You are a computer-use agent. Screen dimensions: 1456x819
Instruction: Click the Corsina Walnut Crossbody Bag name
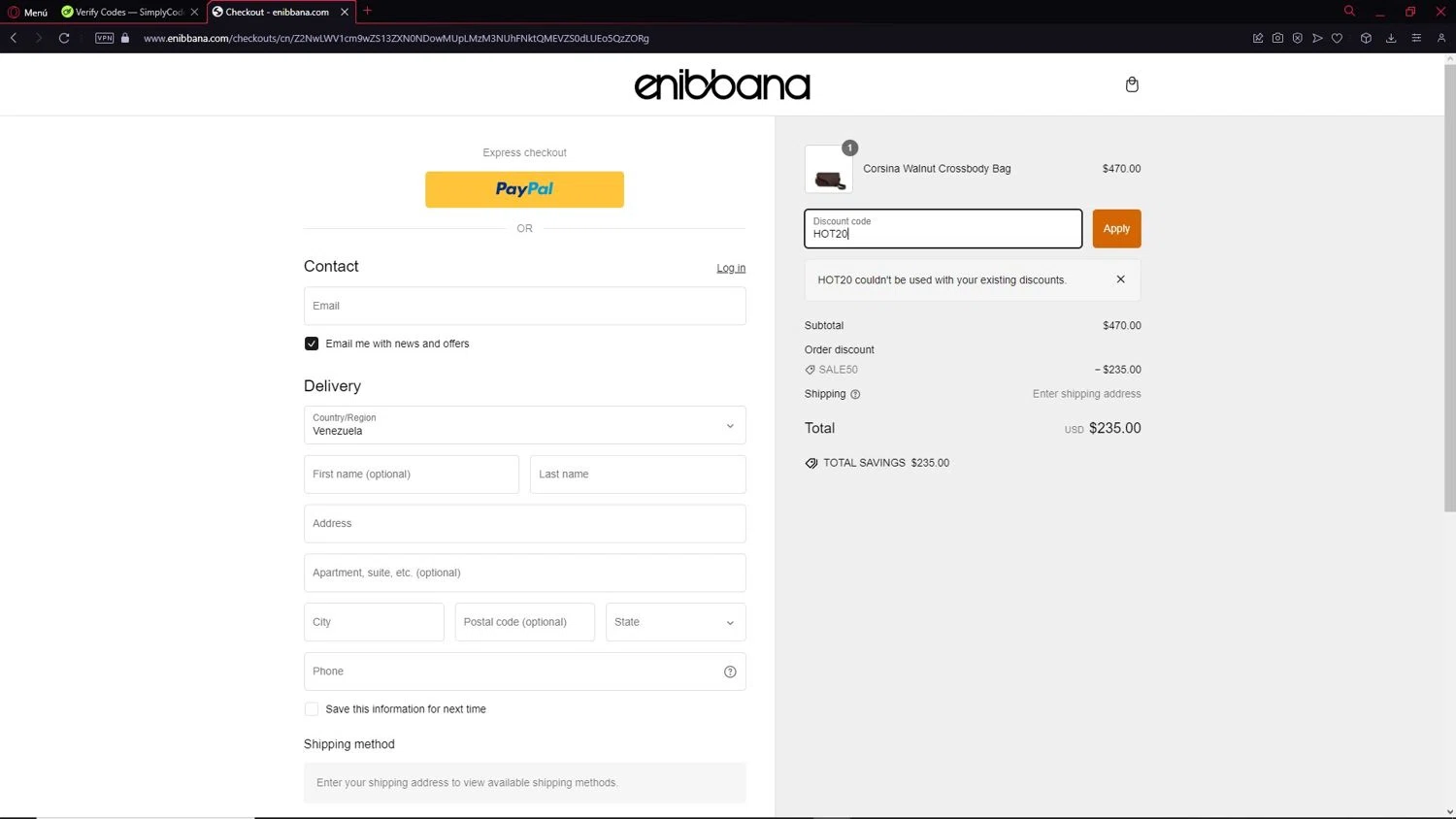click(937, 169)
